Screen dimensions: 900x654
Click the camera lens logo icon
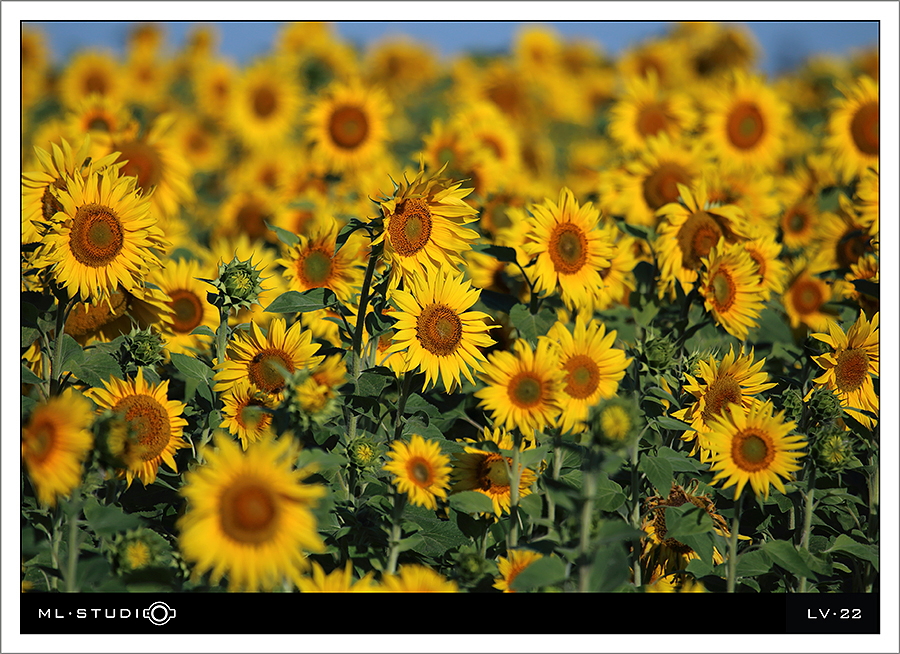click(x=160, y=613)
